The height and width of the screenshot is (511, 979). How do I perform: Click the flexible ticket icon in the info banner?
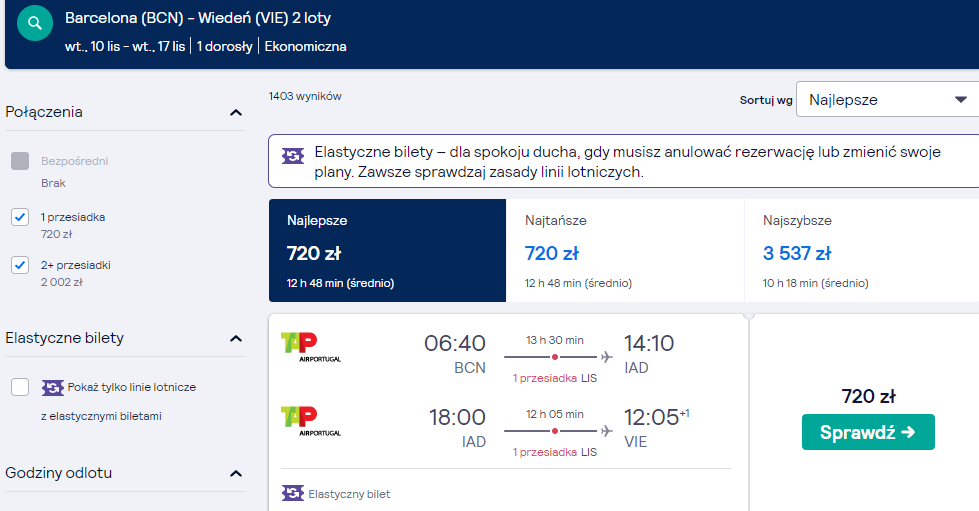click(x=293, y=156)
